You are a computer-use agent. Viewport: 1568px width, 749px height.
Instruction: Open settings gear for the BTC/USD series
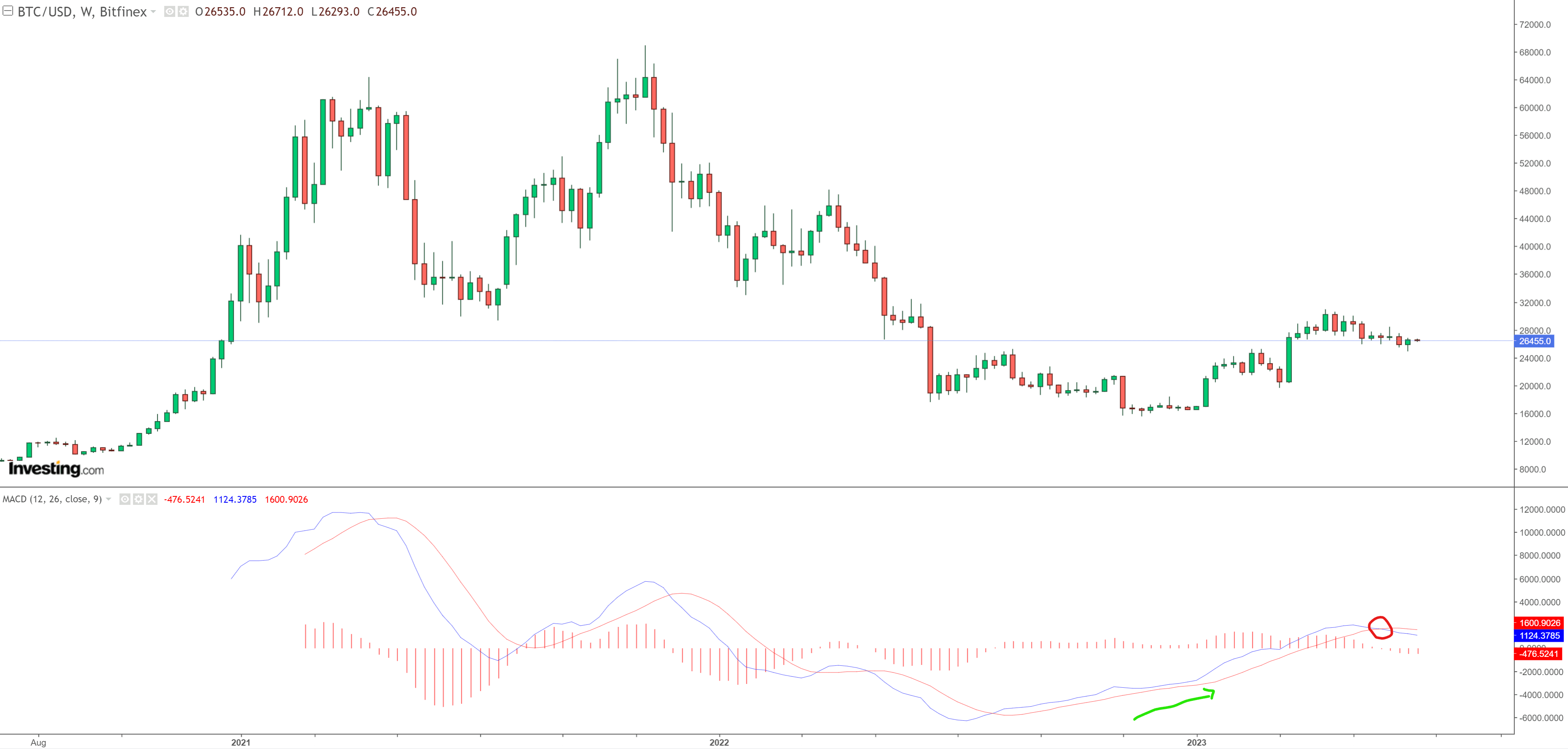(183, 11)
